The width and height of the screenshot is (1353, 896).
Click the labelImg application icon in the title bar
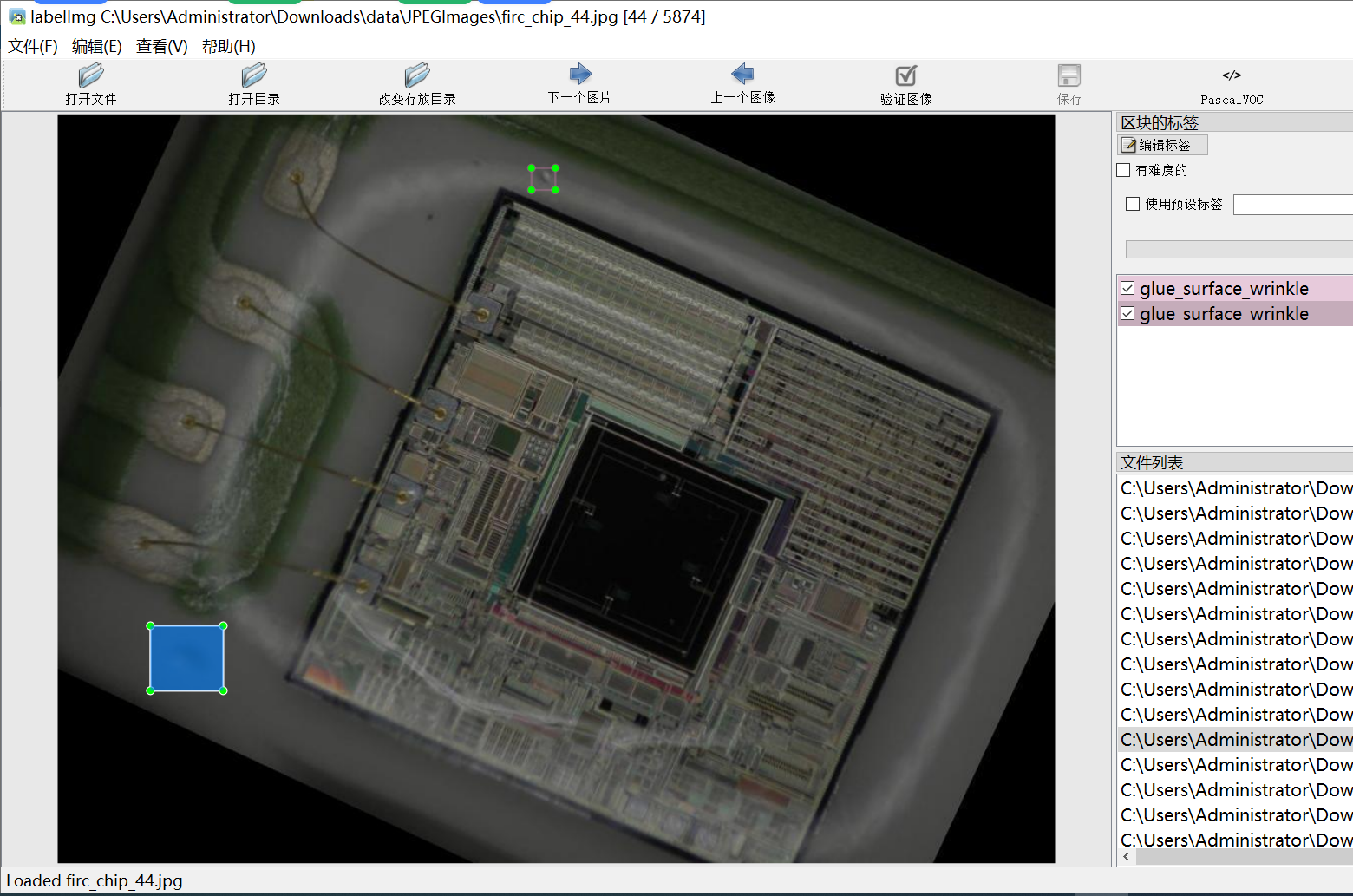coord(16,16)
